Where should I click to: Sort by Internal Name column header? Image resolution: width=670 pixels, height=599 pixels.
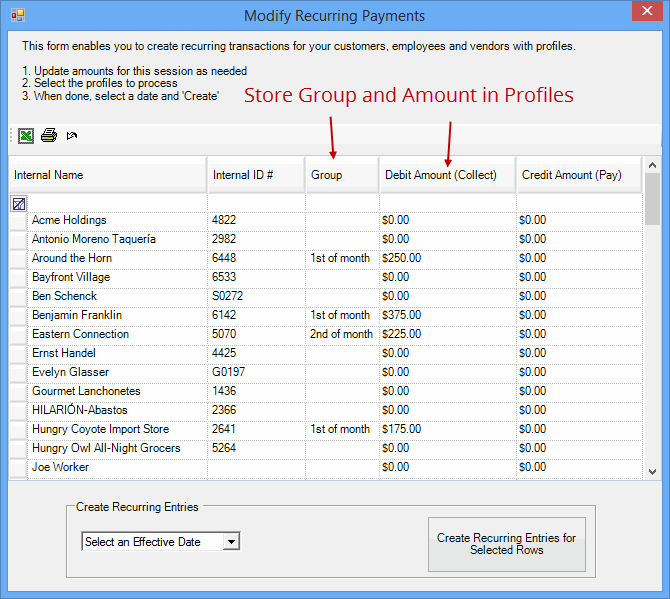click(107, 175)
